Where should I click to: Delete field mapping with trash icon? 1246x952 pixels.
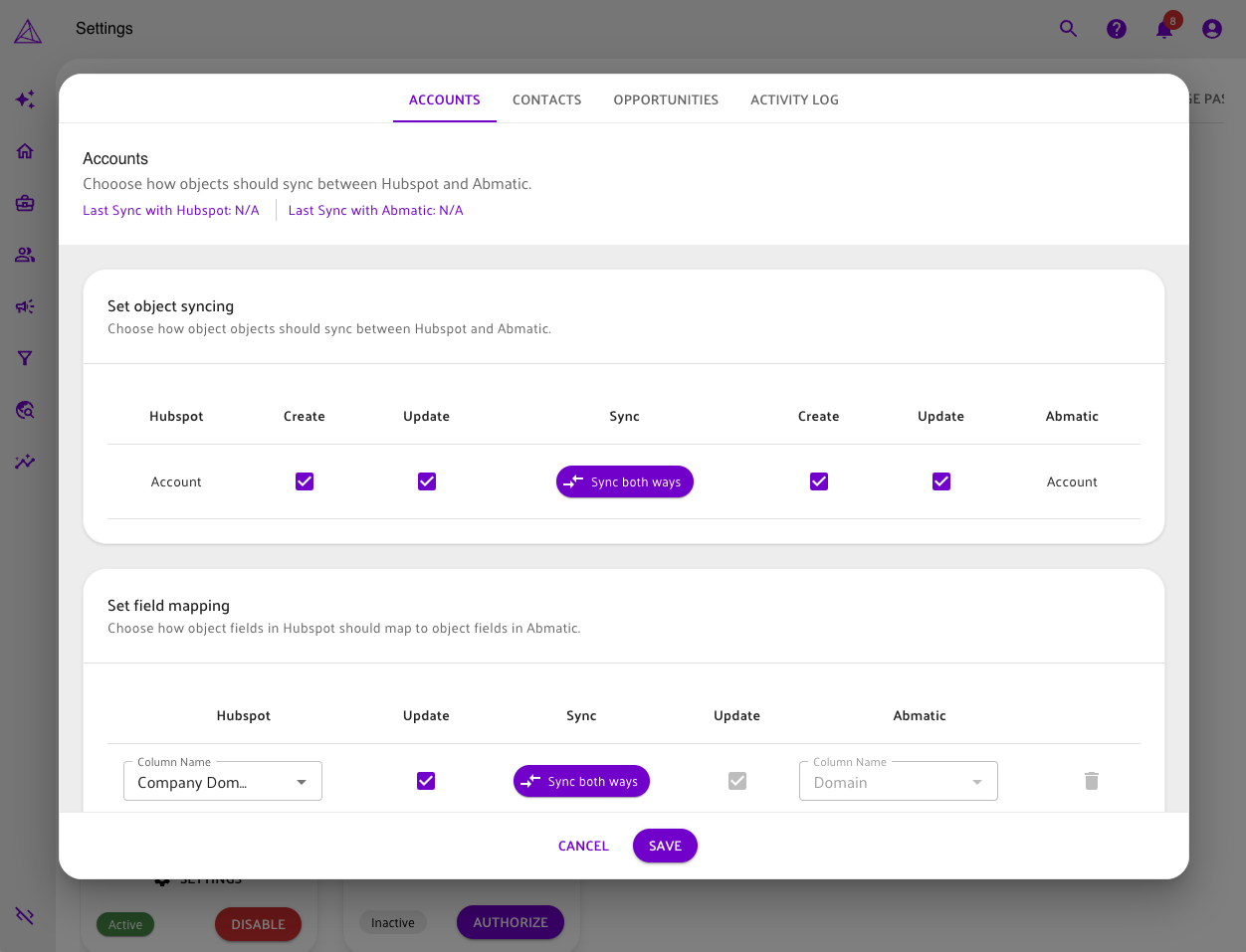click(1091, 781)
